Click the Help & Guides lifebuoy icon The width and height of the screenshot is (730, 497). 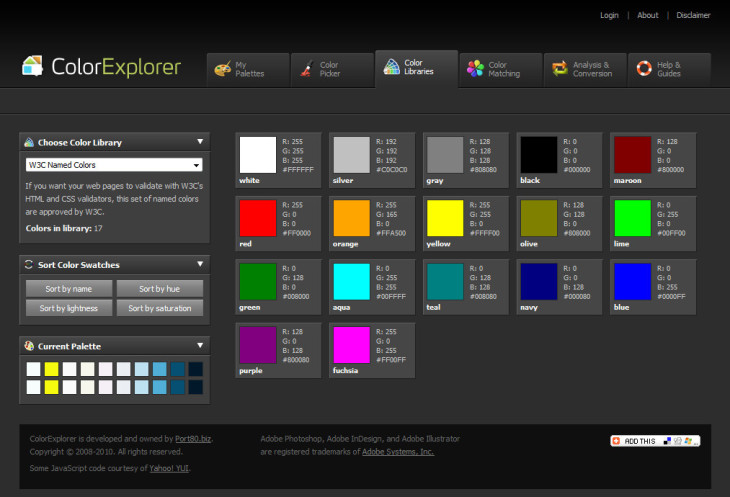(644, 69)
